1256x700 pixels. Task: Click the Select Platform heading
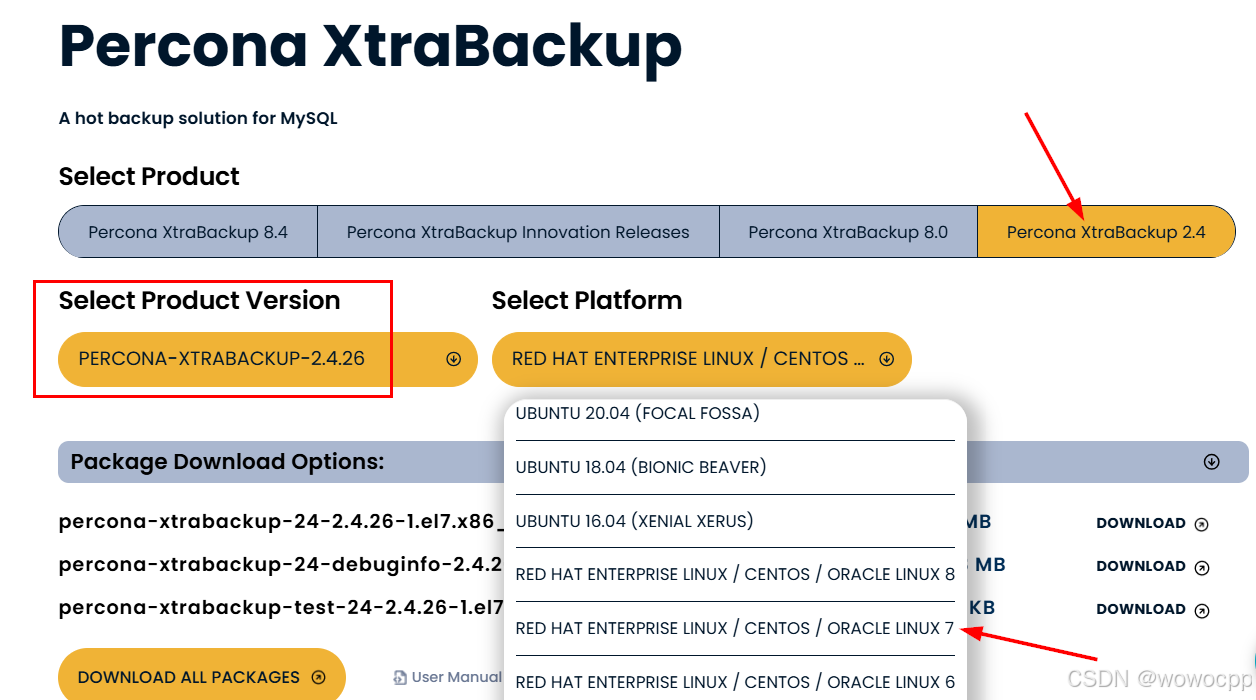point(587,300)
